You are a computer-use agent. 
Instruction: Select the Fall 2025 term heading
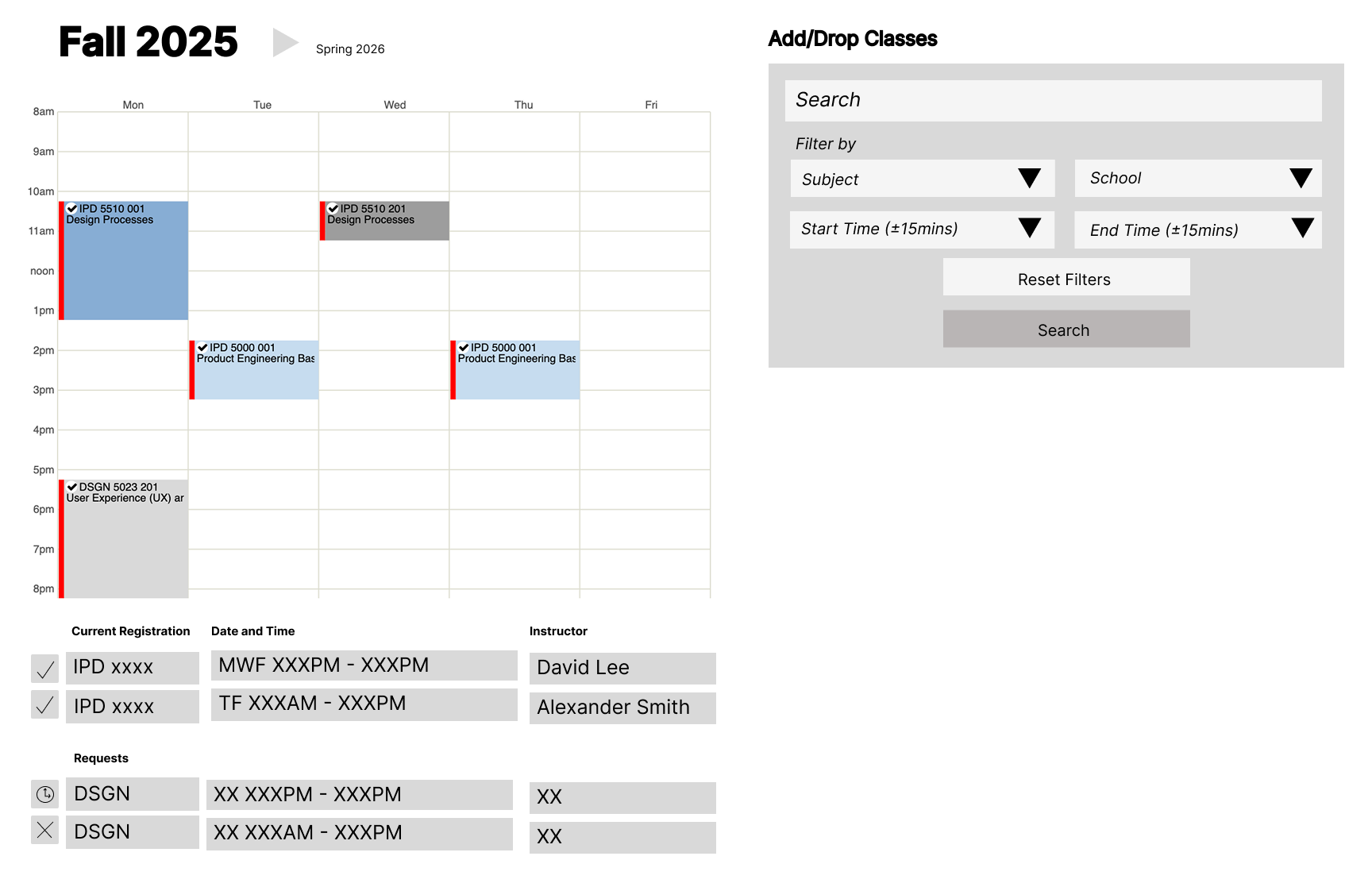point(148,42)
